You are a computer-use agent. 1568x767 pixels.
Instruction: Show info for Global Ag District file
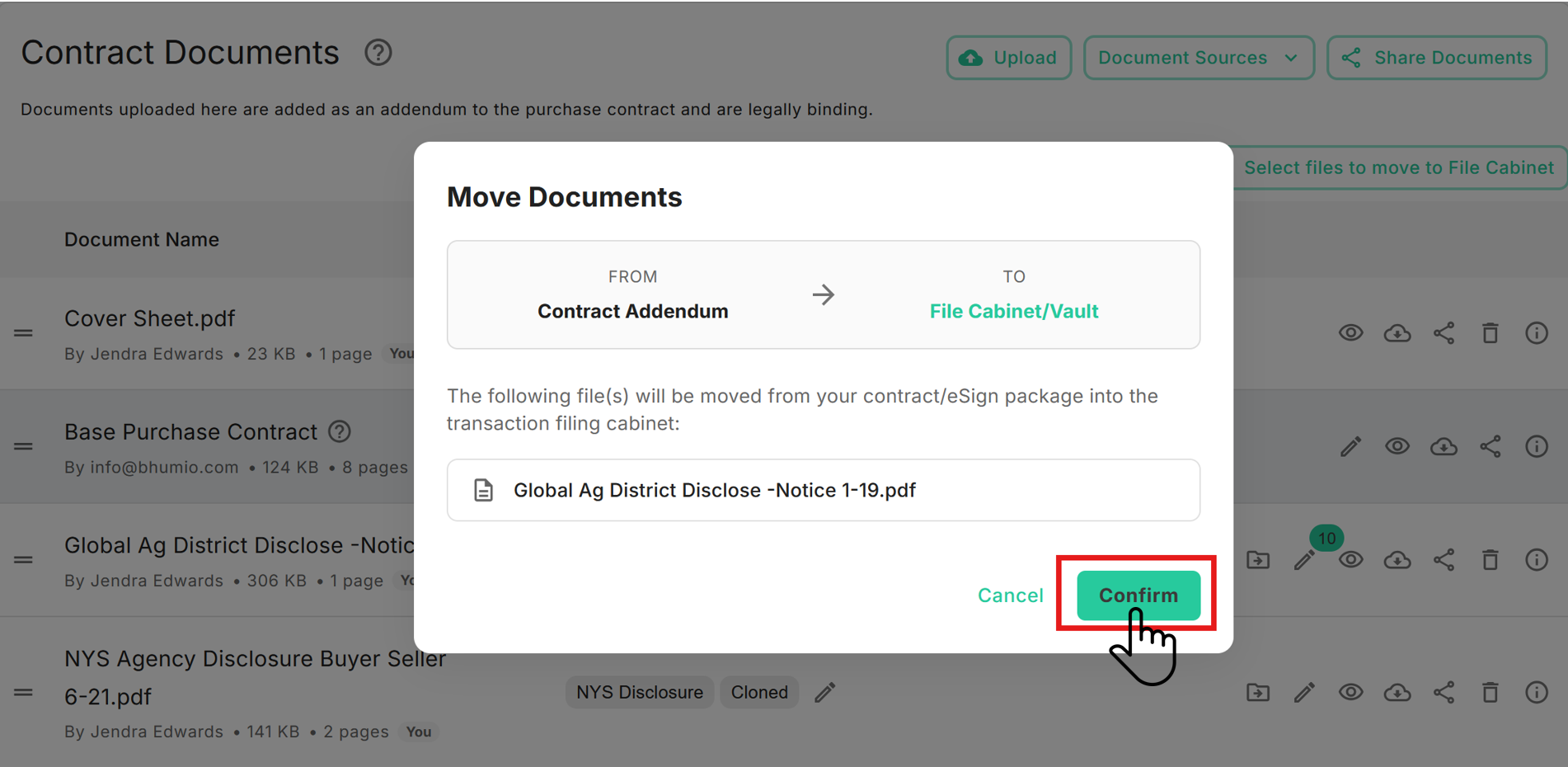pyautogui.click(x=1537, y=560)
